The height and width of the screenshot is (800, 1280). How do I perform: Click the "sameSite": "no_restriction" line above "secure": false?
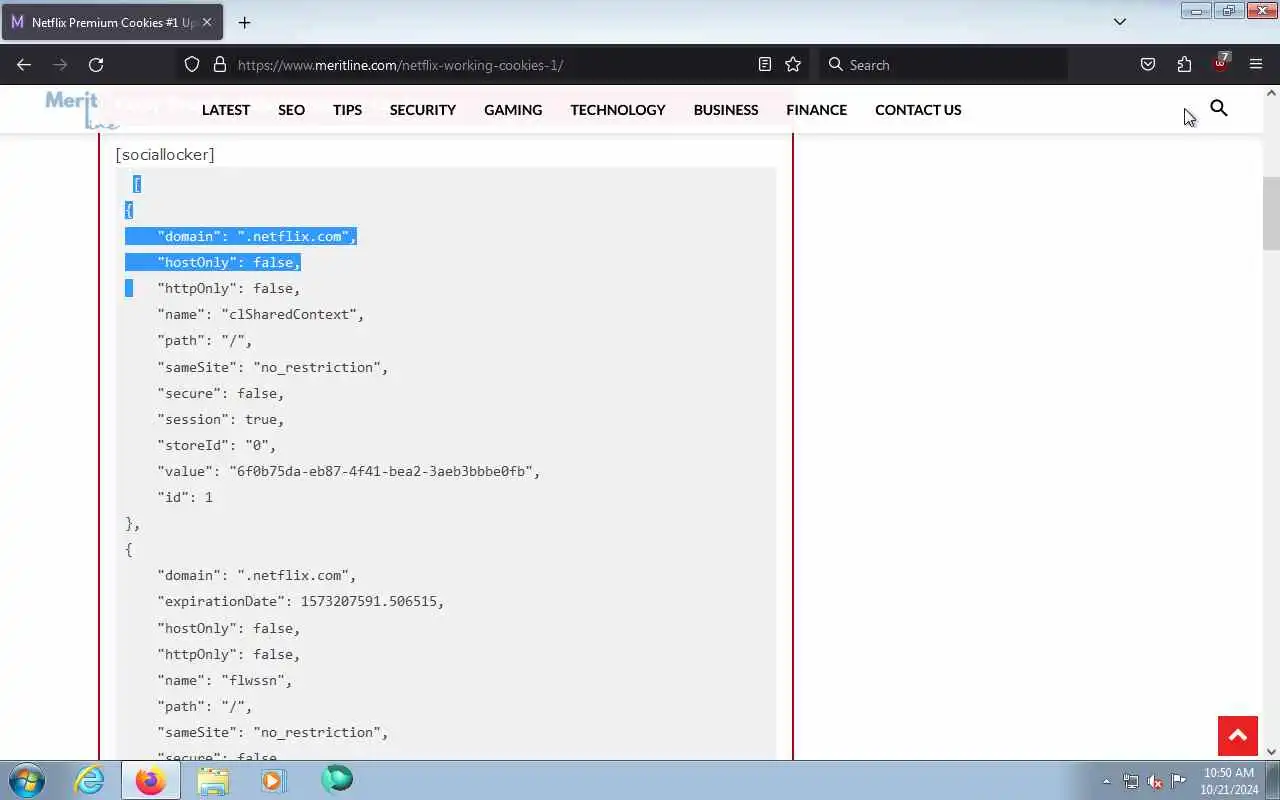273,367
